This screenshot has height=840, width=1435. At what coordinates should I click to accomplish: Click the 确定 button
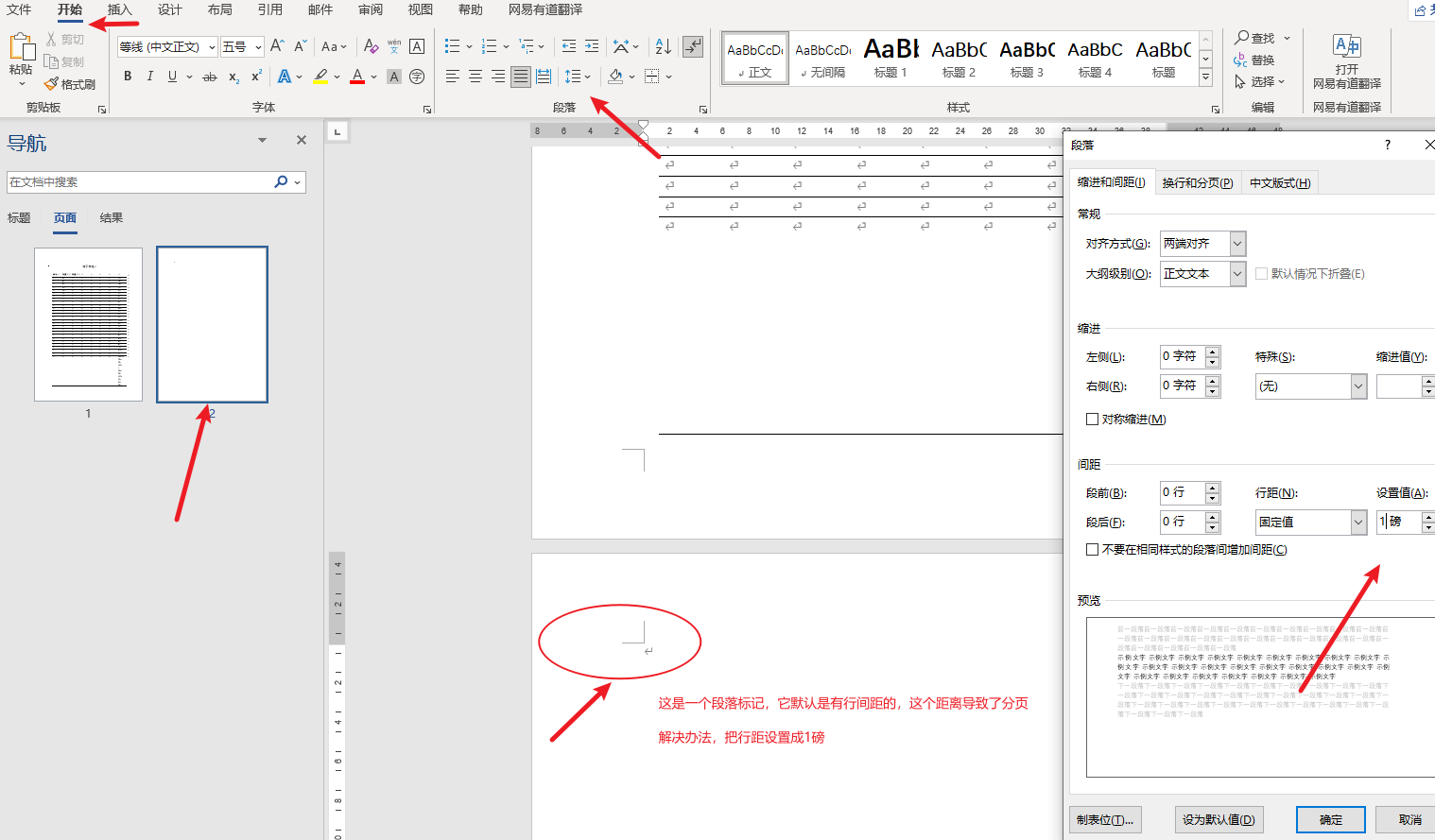point(1331,819)
